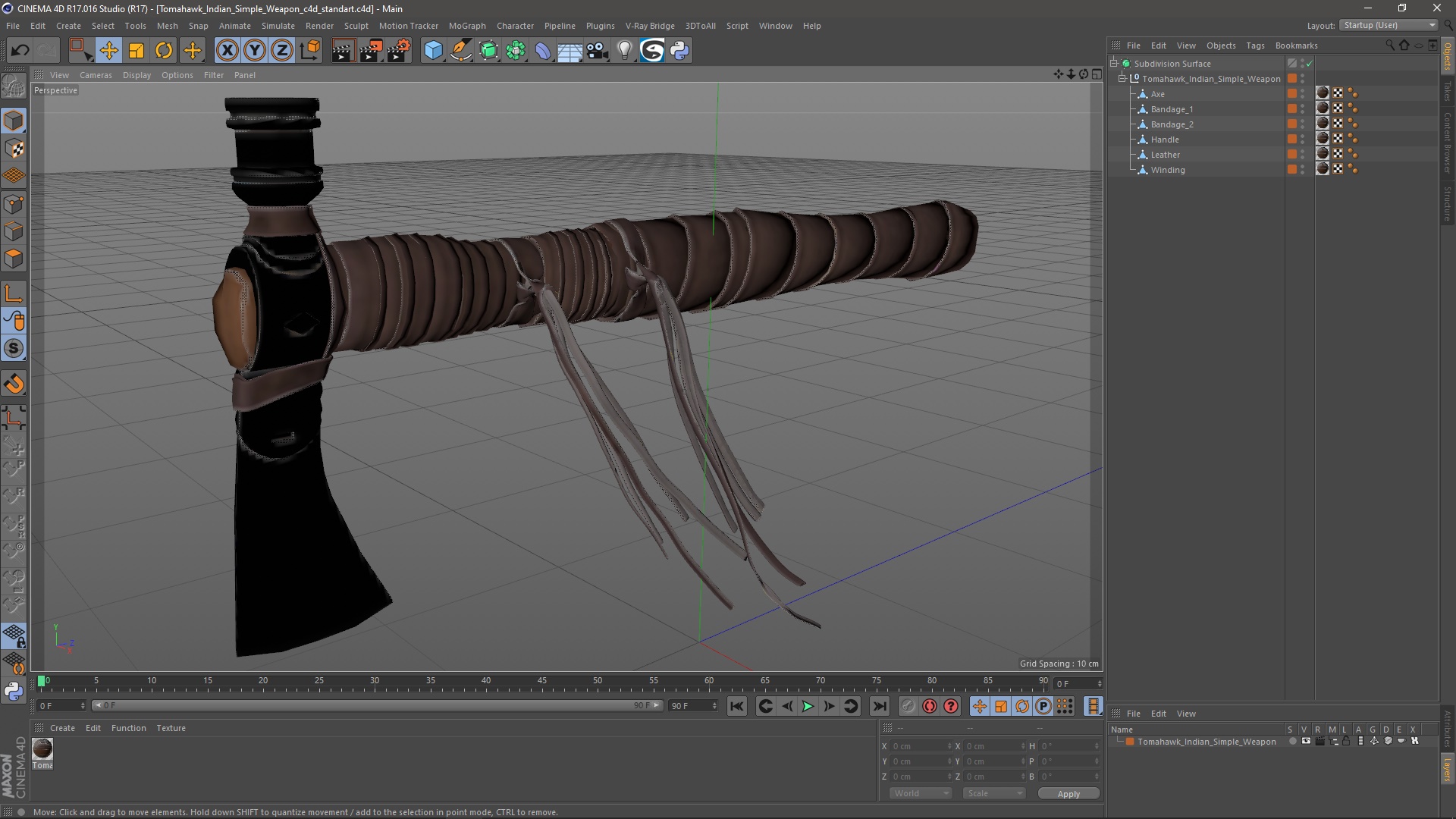Collapse the Subdivision Surface tree node

tap(1114, 64)
